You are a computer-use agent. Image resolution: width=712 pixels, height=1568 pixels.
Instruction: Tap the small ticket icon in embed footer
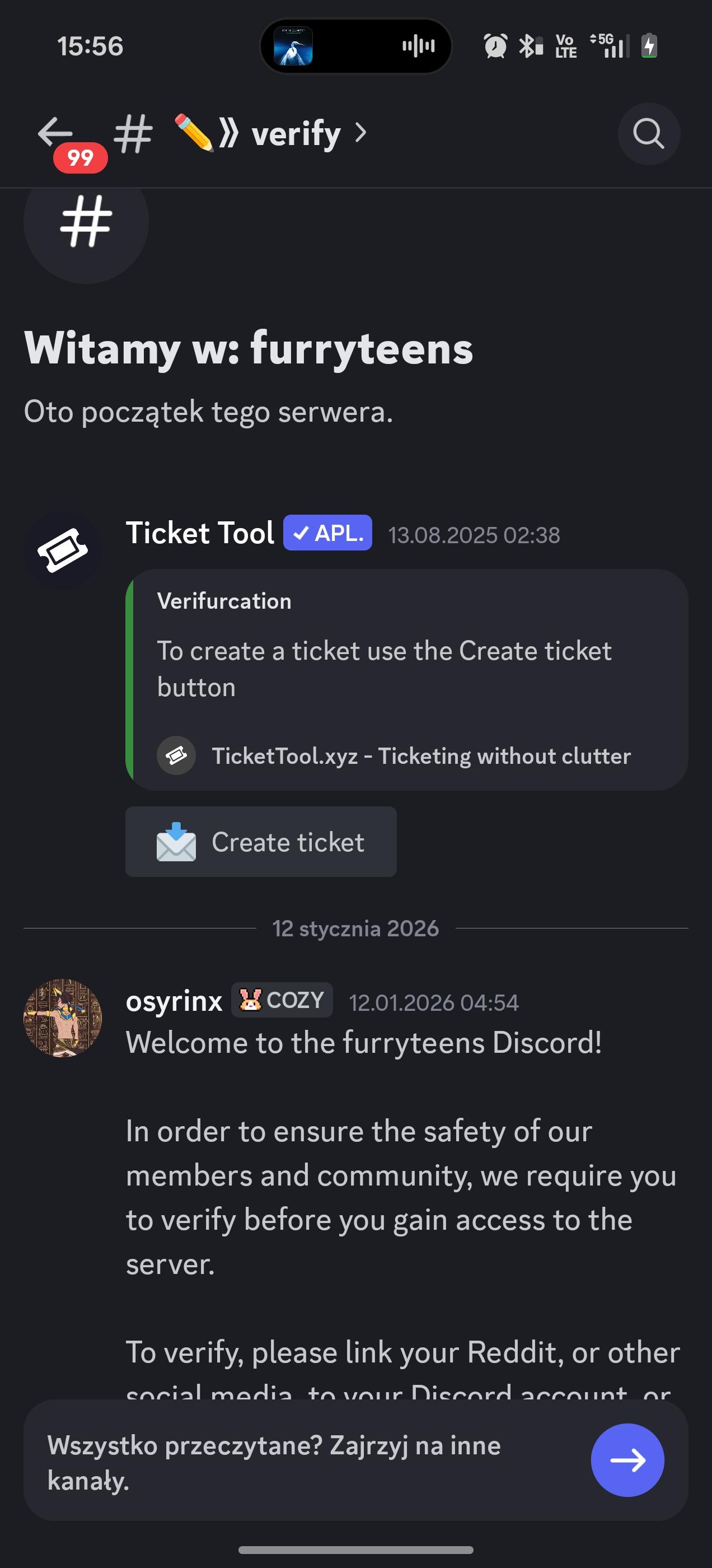176,755
